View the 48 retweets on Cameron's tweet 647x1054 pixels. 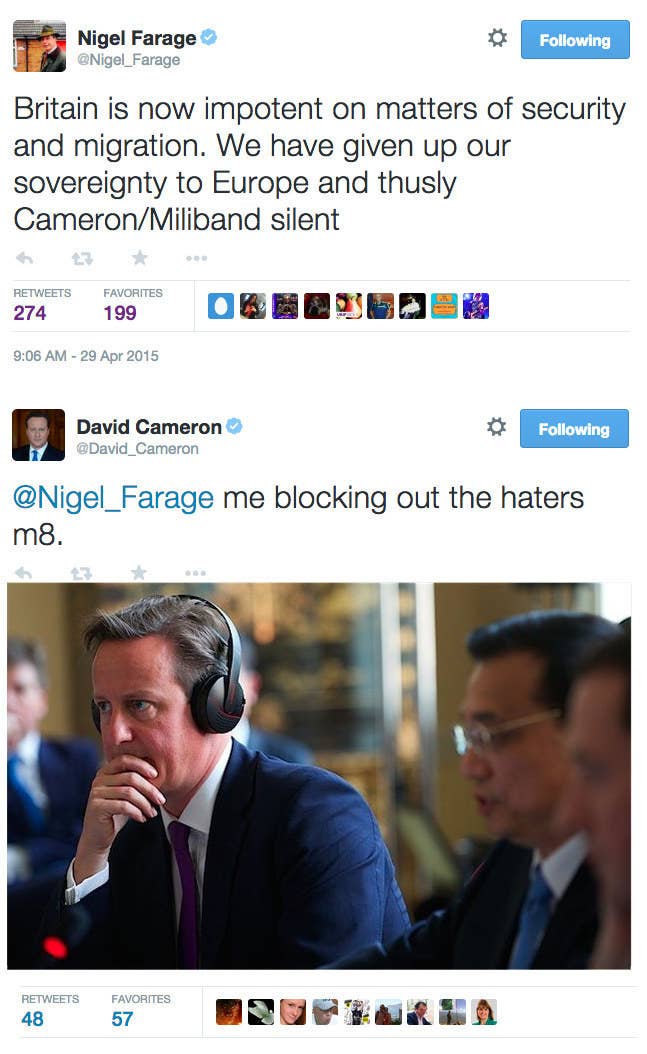click(x=50, y=1011)
